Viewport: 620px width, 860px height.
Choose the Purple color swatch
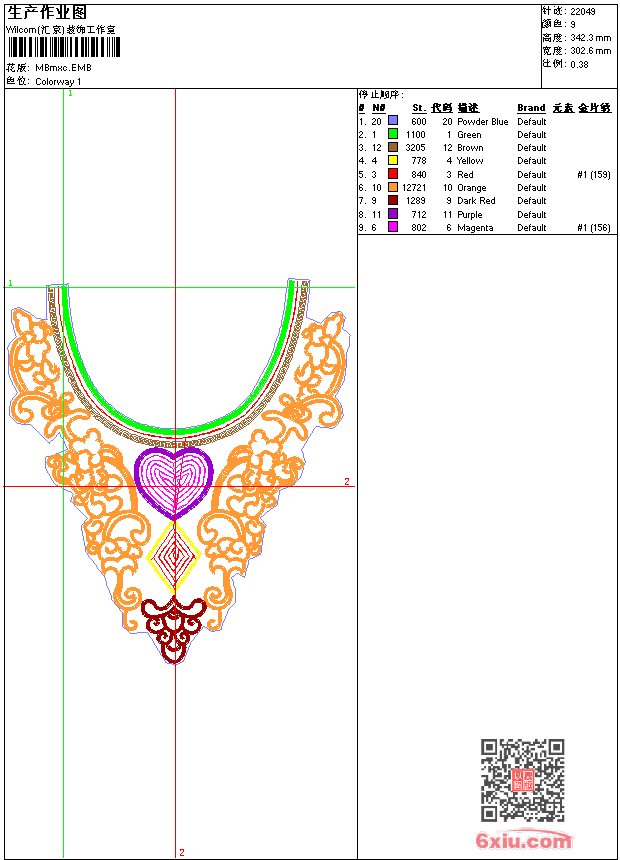393,214
